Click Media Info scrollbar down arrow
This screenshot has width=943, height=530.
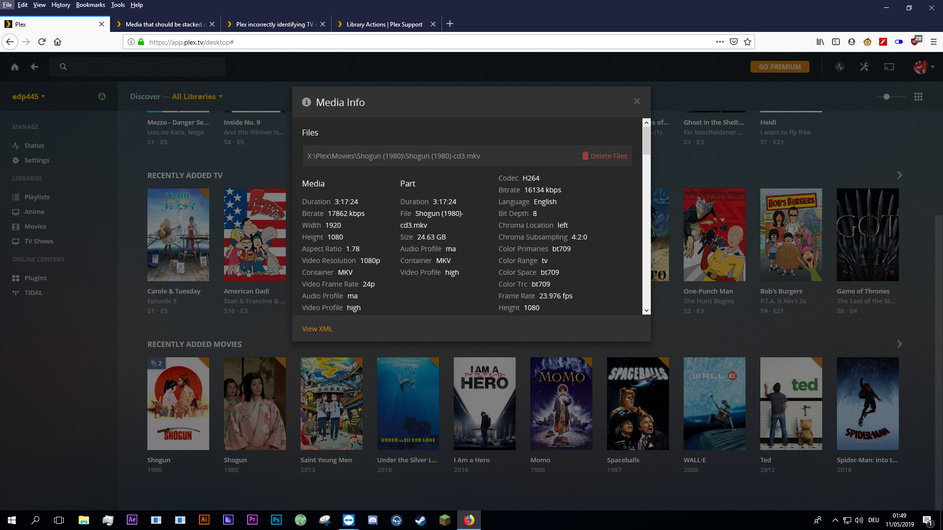tap(647, 310)
